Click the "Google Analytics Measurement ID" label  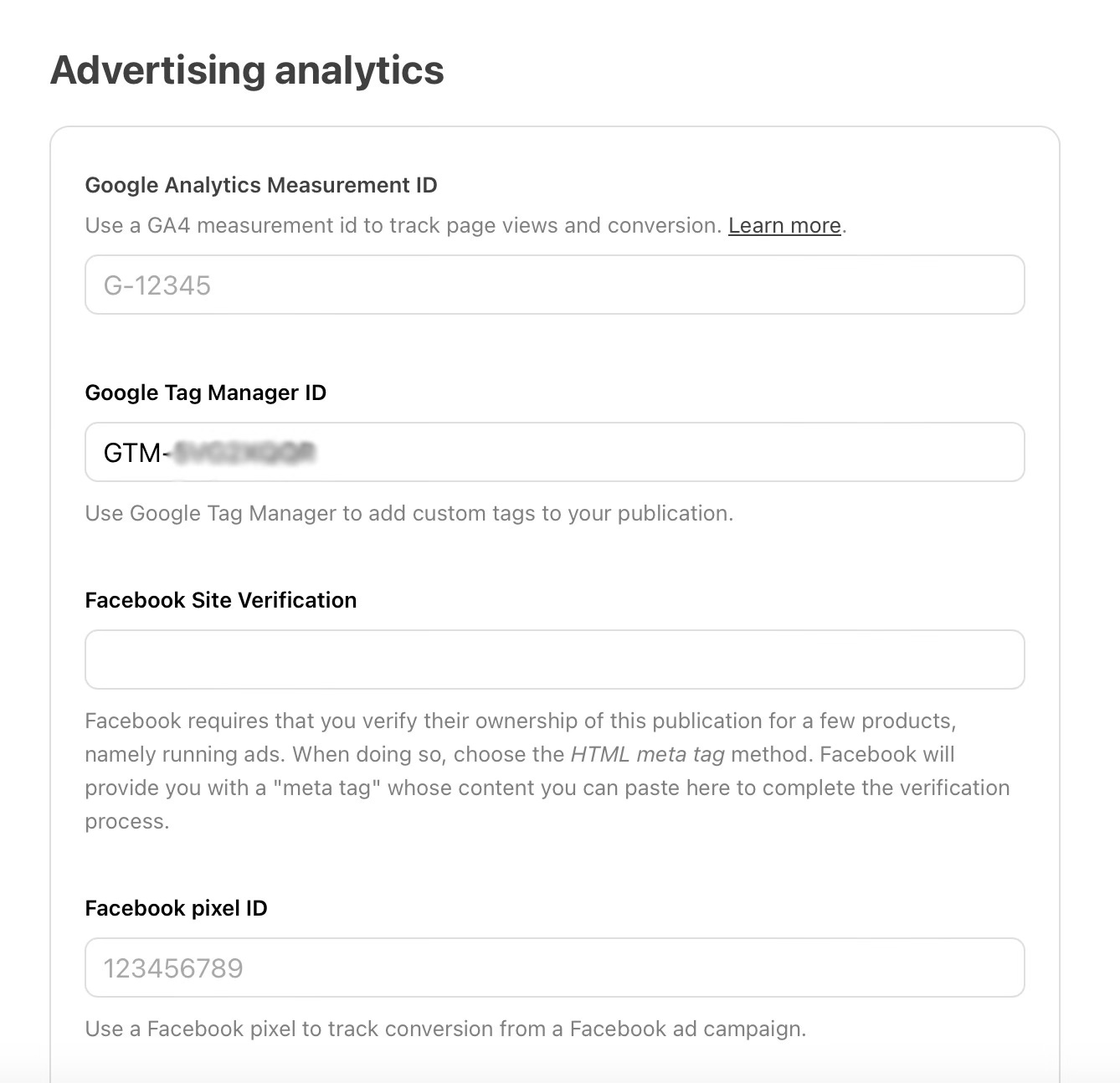click(260, 185)
